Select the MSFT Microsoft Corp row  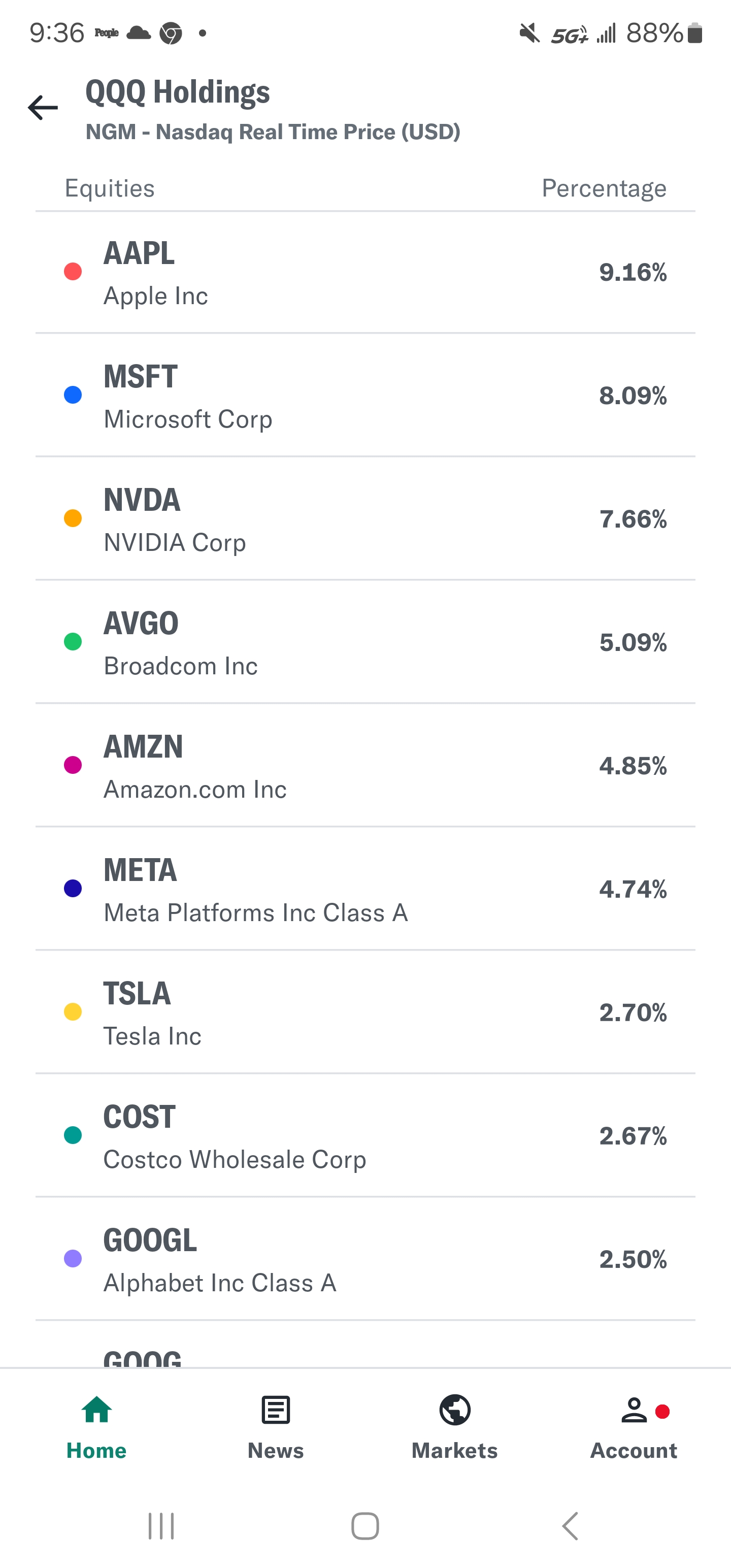click(x=365, y=396)
